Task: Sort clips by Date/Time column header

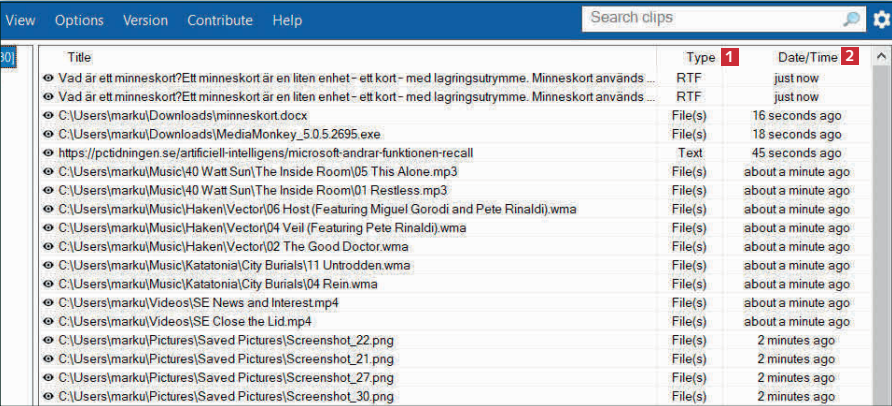Action: (x=807, y=57)
